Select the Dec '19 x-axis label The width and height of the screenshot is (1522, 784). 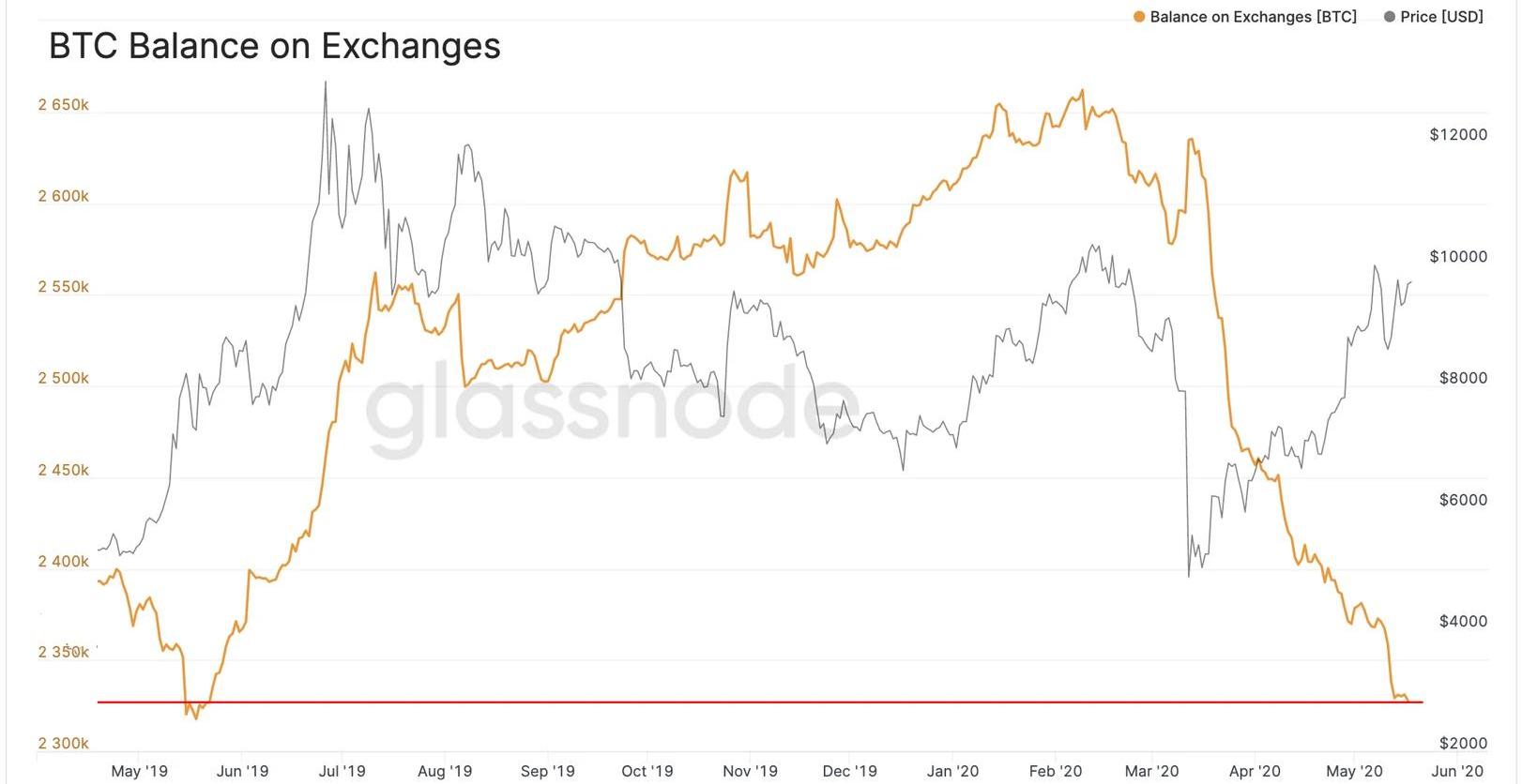point(849,771)
